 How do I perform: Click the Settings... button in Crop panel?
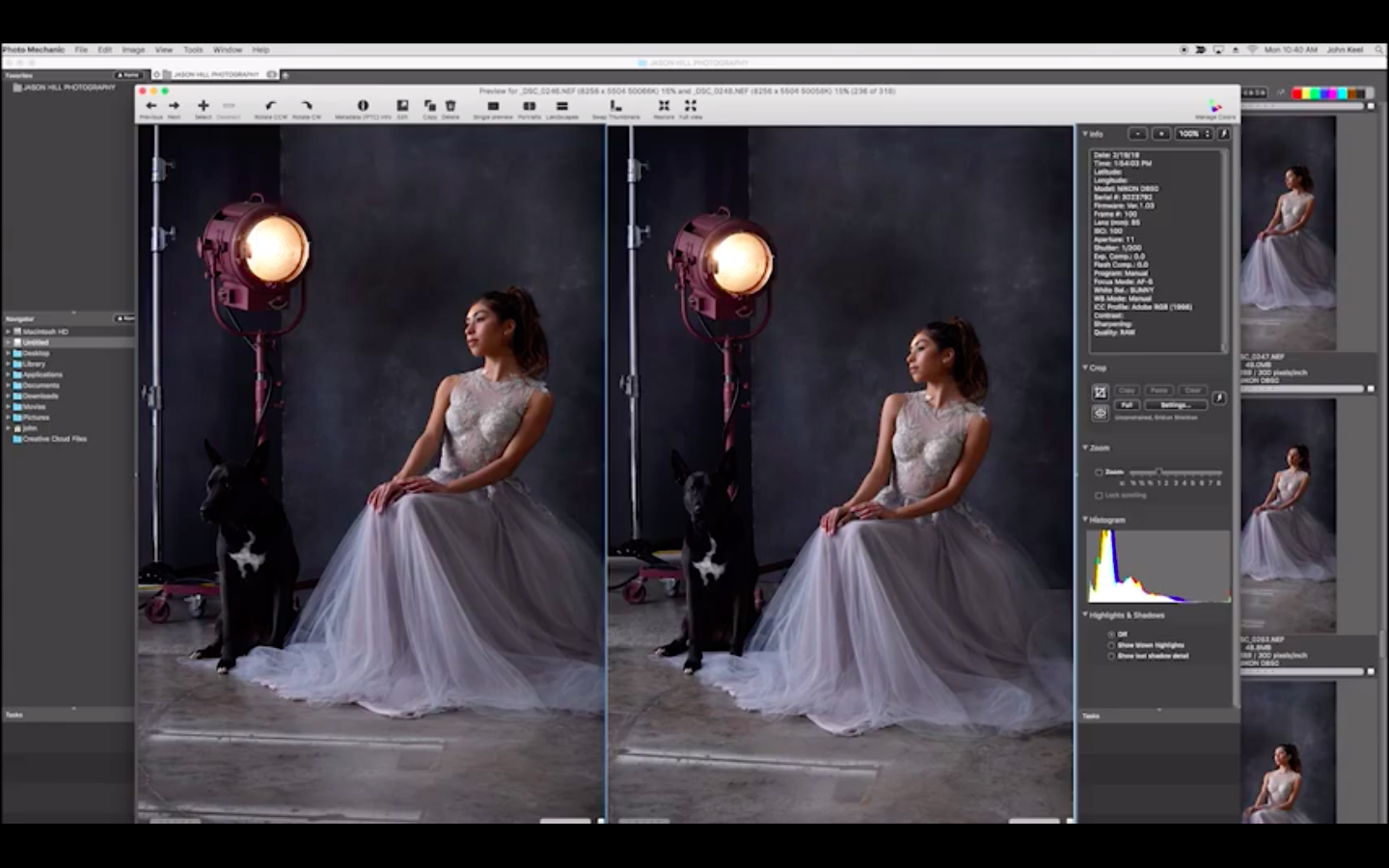pyautogui.click(x=1175, y=405)
